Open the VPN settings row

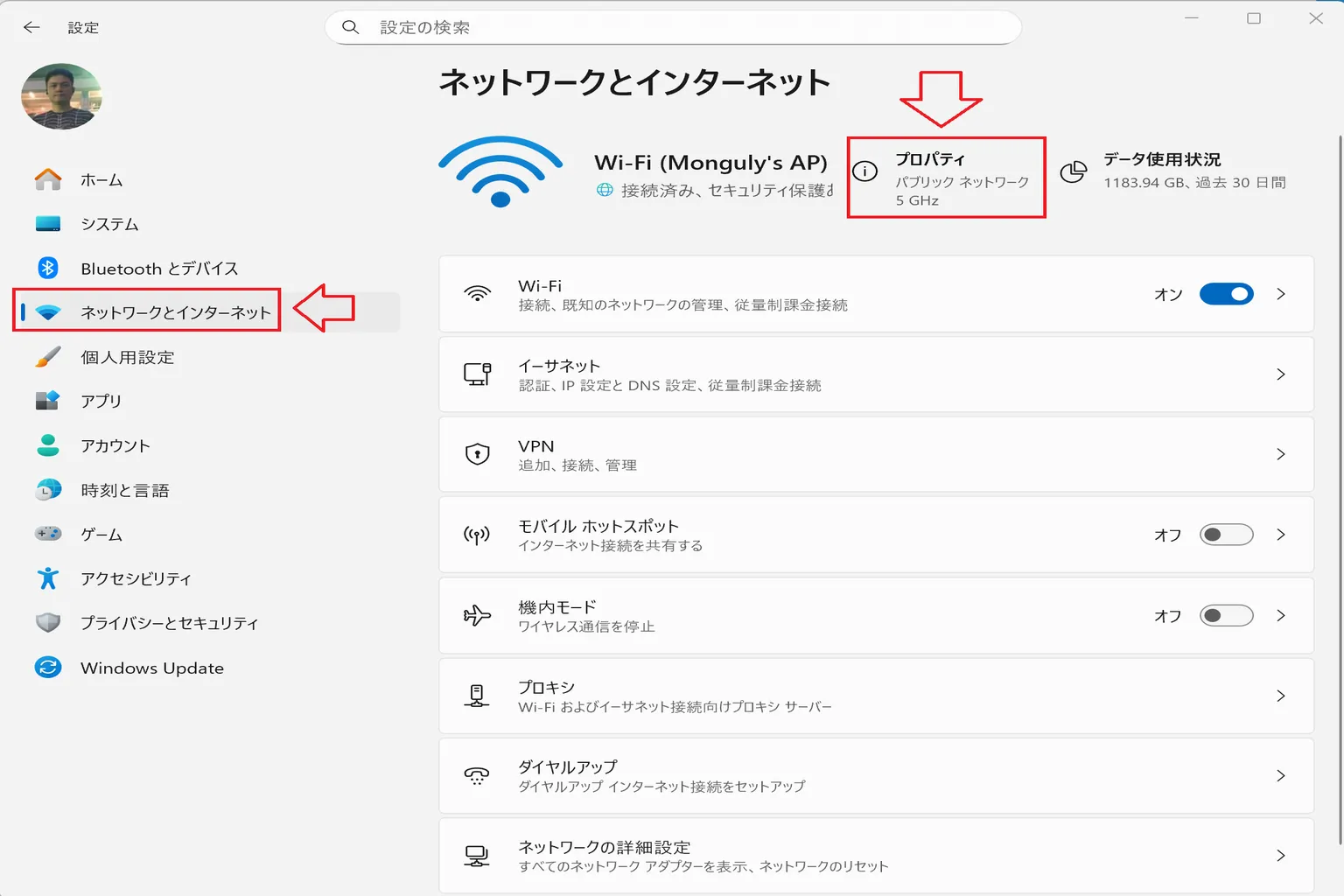click(x=876, y=454)
